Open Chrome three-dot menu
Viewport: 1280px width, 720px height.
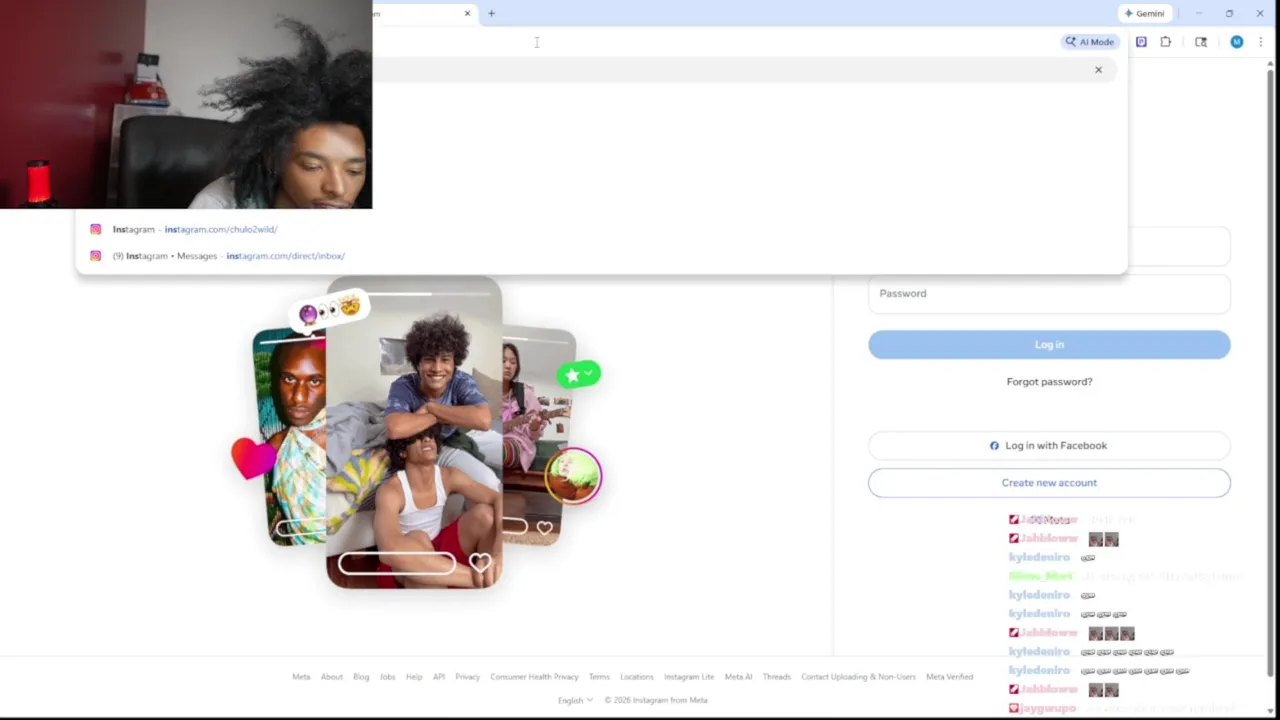click(1260, 42)
